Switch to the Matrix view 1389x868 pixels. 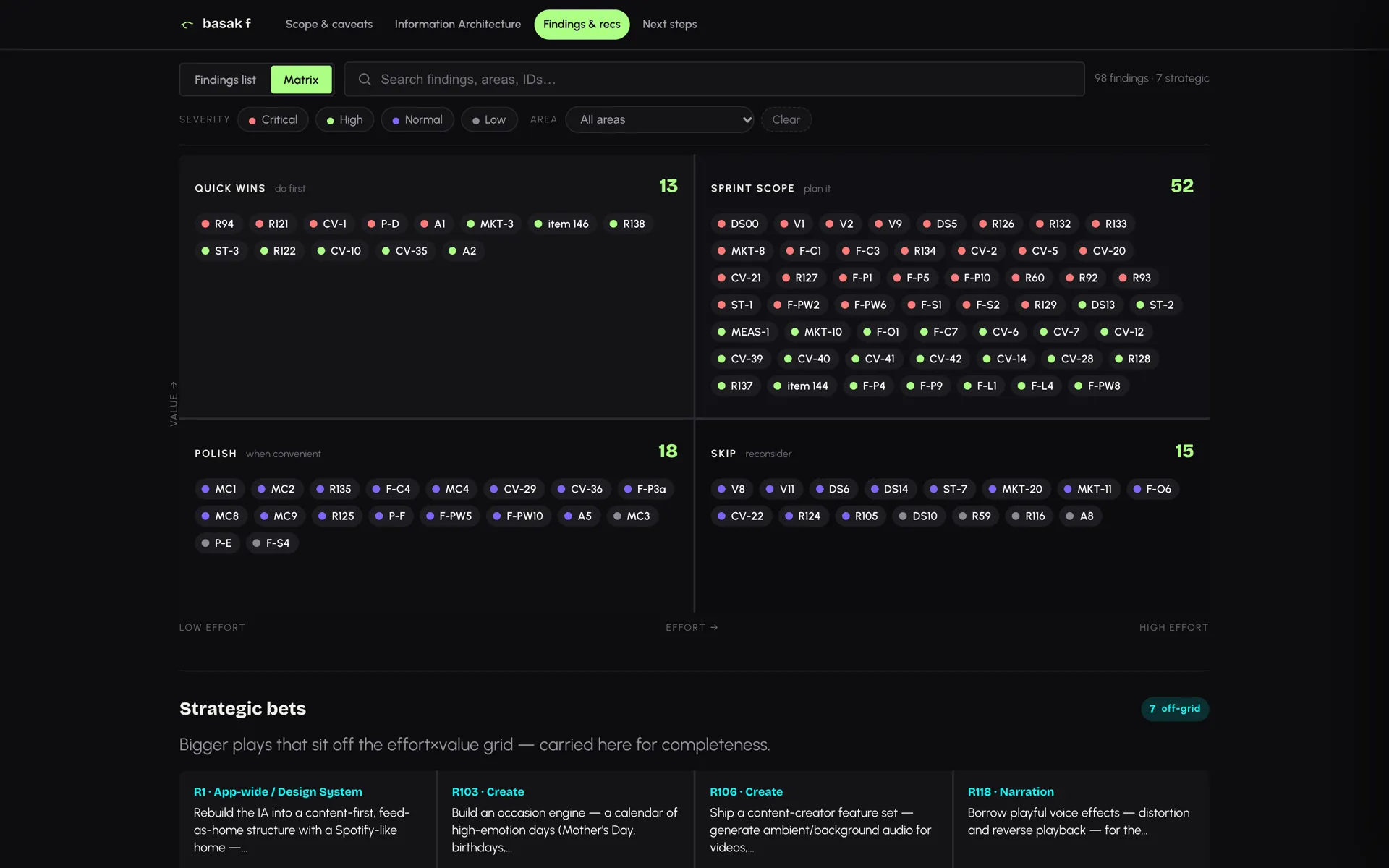pyautogui.click(x=301, y=80)
